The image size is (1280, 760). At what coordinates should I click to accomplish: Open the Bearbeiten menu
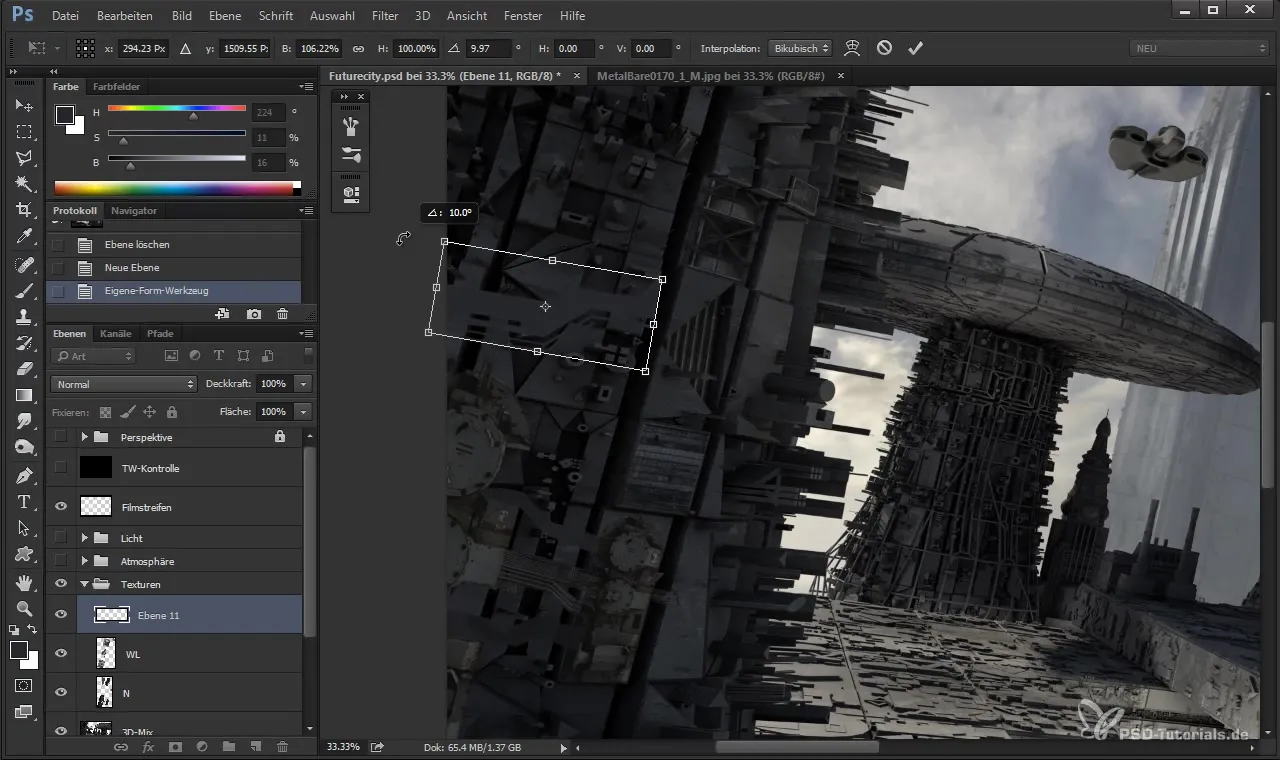pos(125,16)
